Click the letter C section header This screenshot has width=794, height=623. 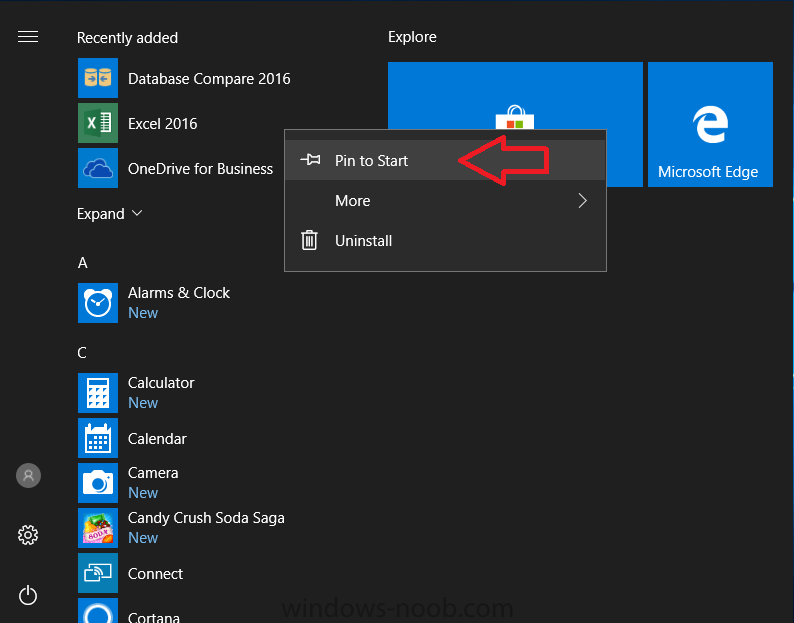coord(82,353)
